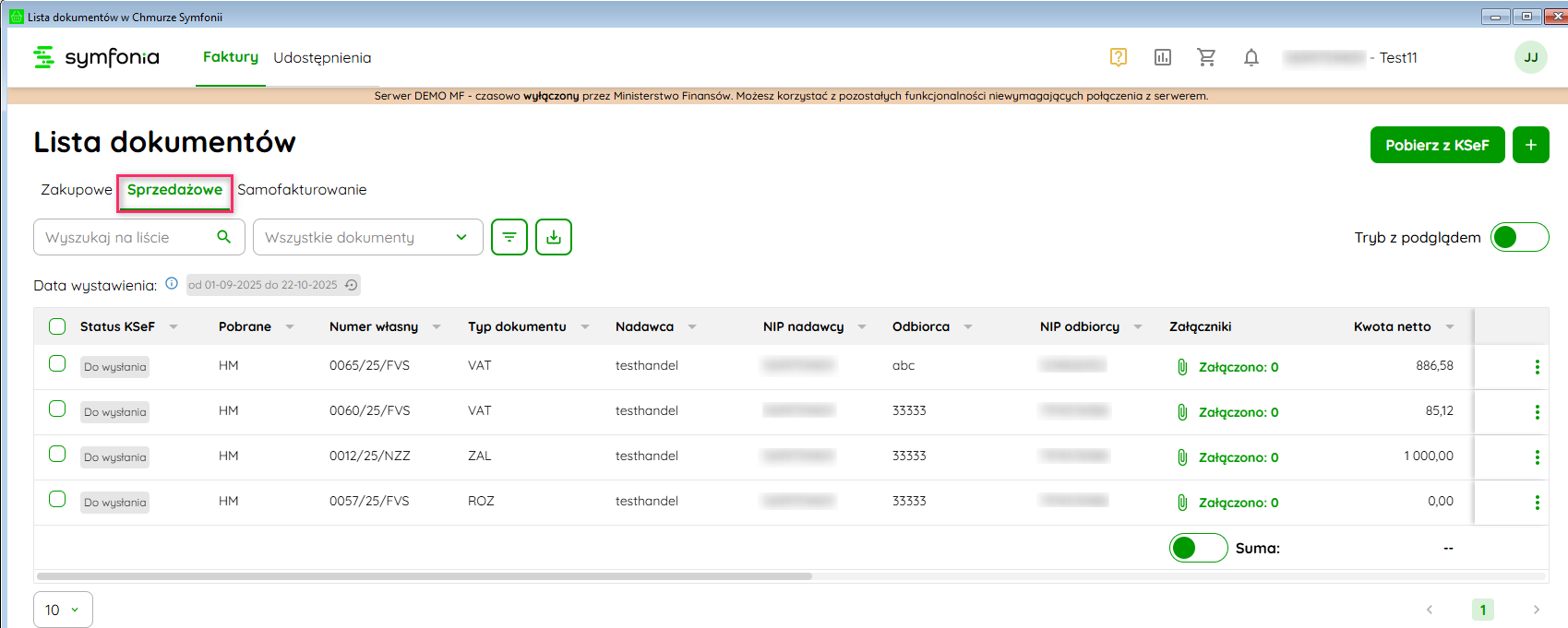The width and height of the screenshot is (1568, 628).
Task: Select checkbox for row 0012/25/NZZ
Action: pos(57,455)
